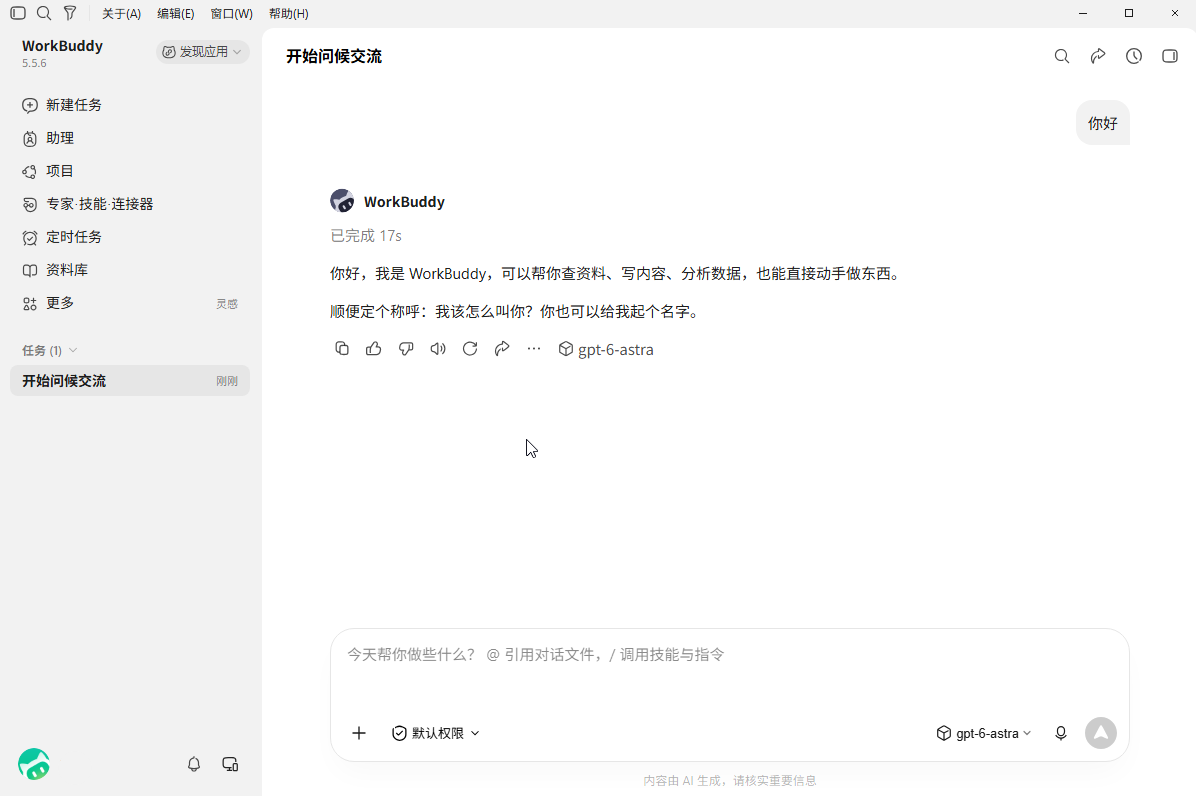The image size is (1196, 796).
Task: Click the 开始问候交流 conversation title
Action: pos(334,56)
